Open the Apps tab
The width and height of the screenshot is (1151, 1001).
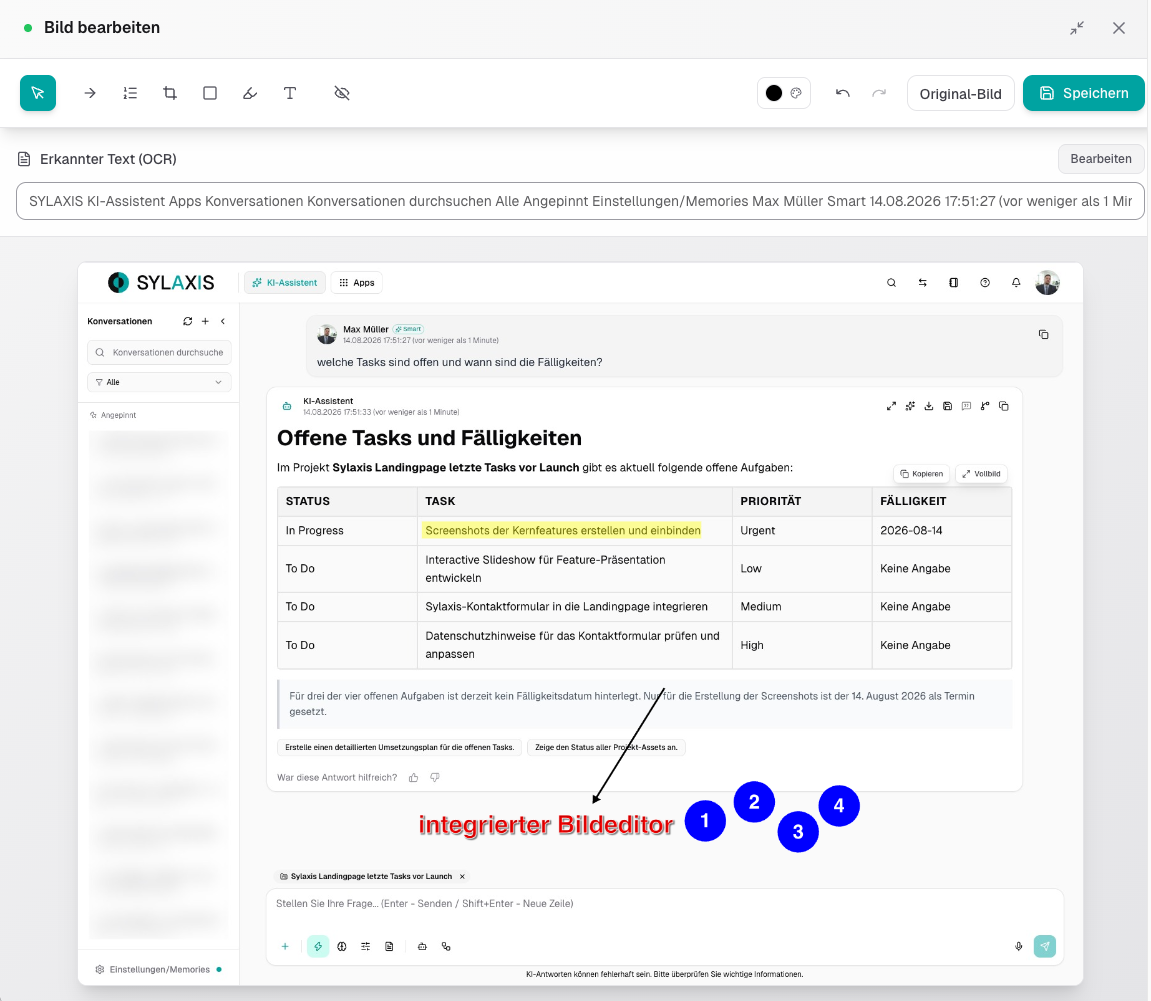coord(357,283)
